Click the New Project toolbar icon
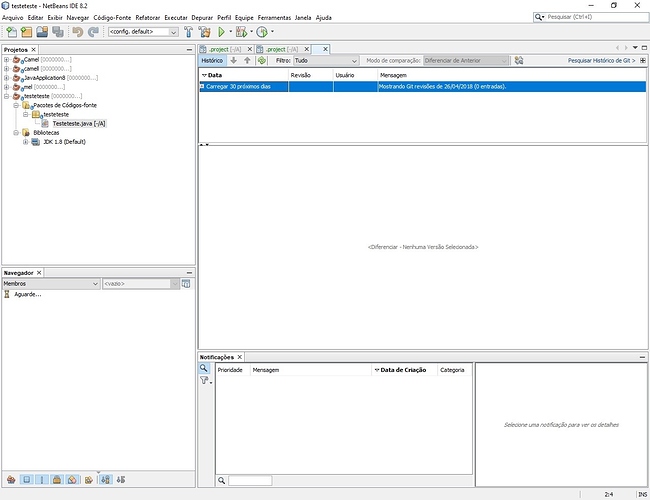Viewport: 650px width, 500px height. [27, 32]
